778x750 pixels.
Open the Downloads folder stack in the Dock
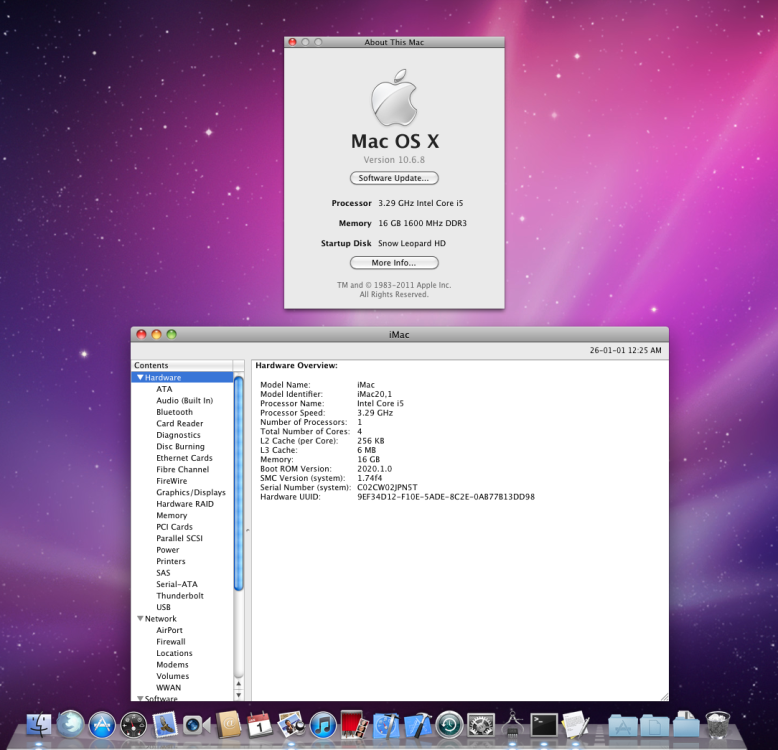[x=686, y=725]
